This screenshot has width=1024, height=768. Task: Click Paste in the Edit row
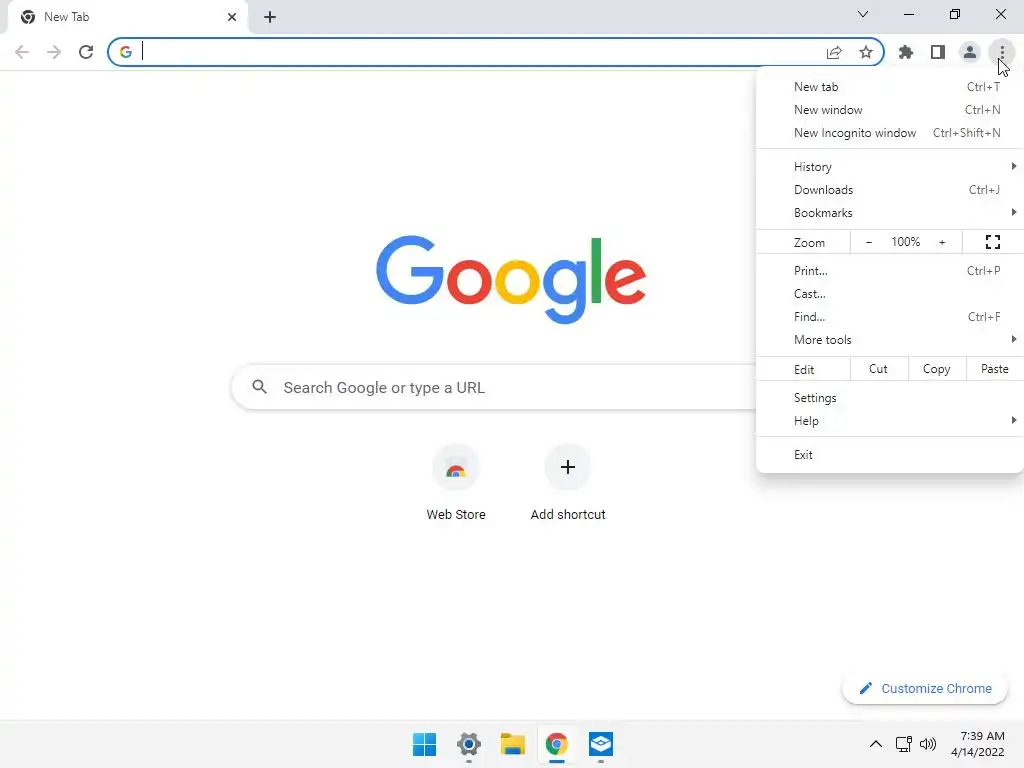994,369
